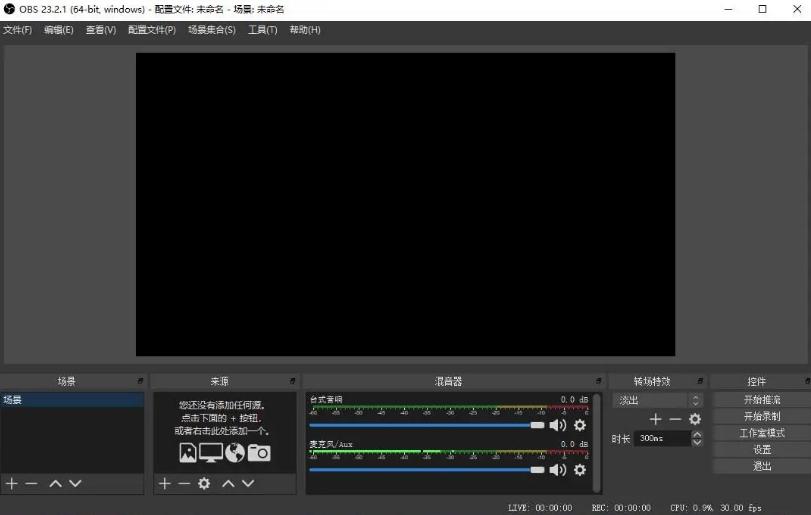The height and width of the screenshot is (515, 811).
Task: Click the mixer panel vertical scrollbar
Action: pyautogui.click(x=597, y=443)
